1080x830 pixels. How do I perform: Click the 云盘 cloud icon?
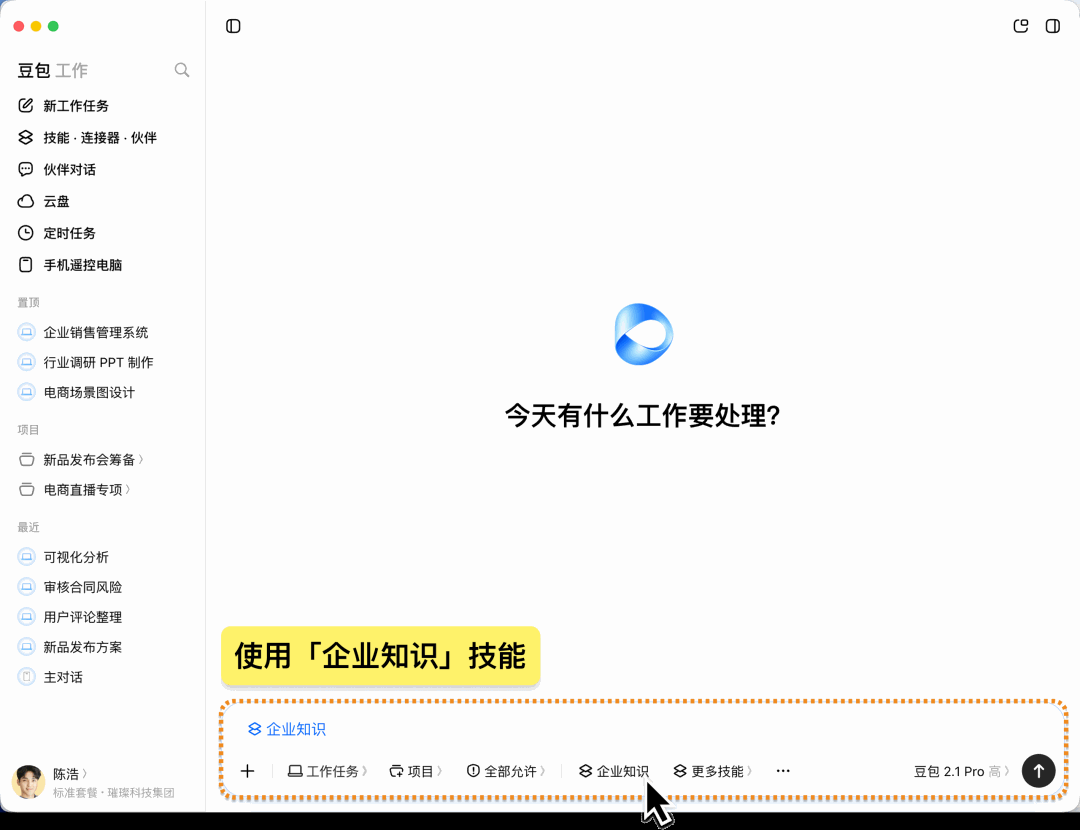25,201
